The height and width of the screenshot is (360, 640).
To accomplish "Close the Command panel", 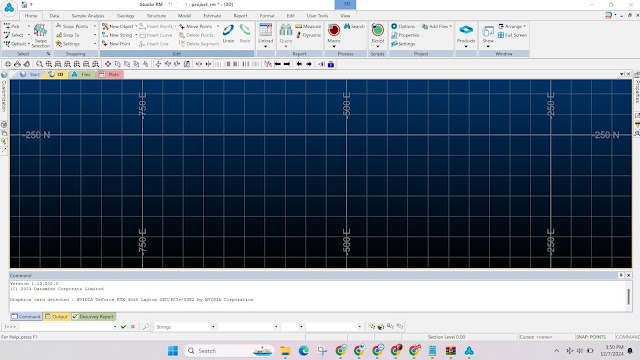I will tap(629, 276).
